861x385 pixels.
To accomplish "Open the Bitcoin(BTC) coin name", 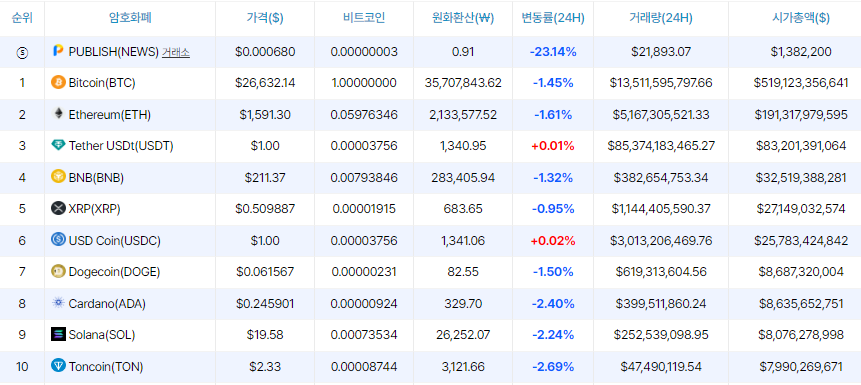I will (x=102, y=83).
